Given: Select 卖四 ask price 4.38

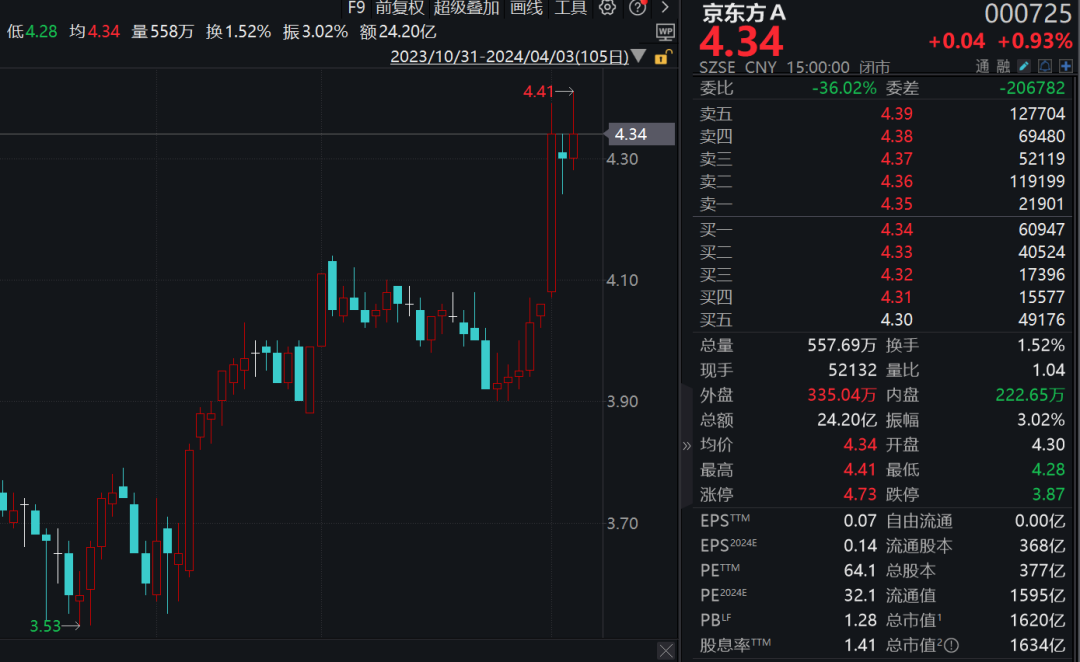Looking at the screenshot, I should [896, 136].
